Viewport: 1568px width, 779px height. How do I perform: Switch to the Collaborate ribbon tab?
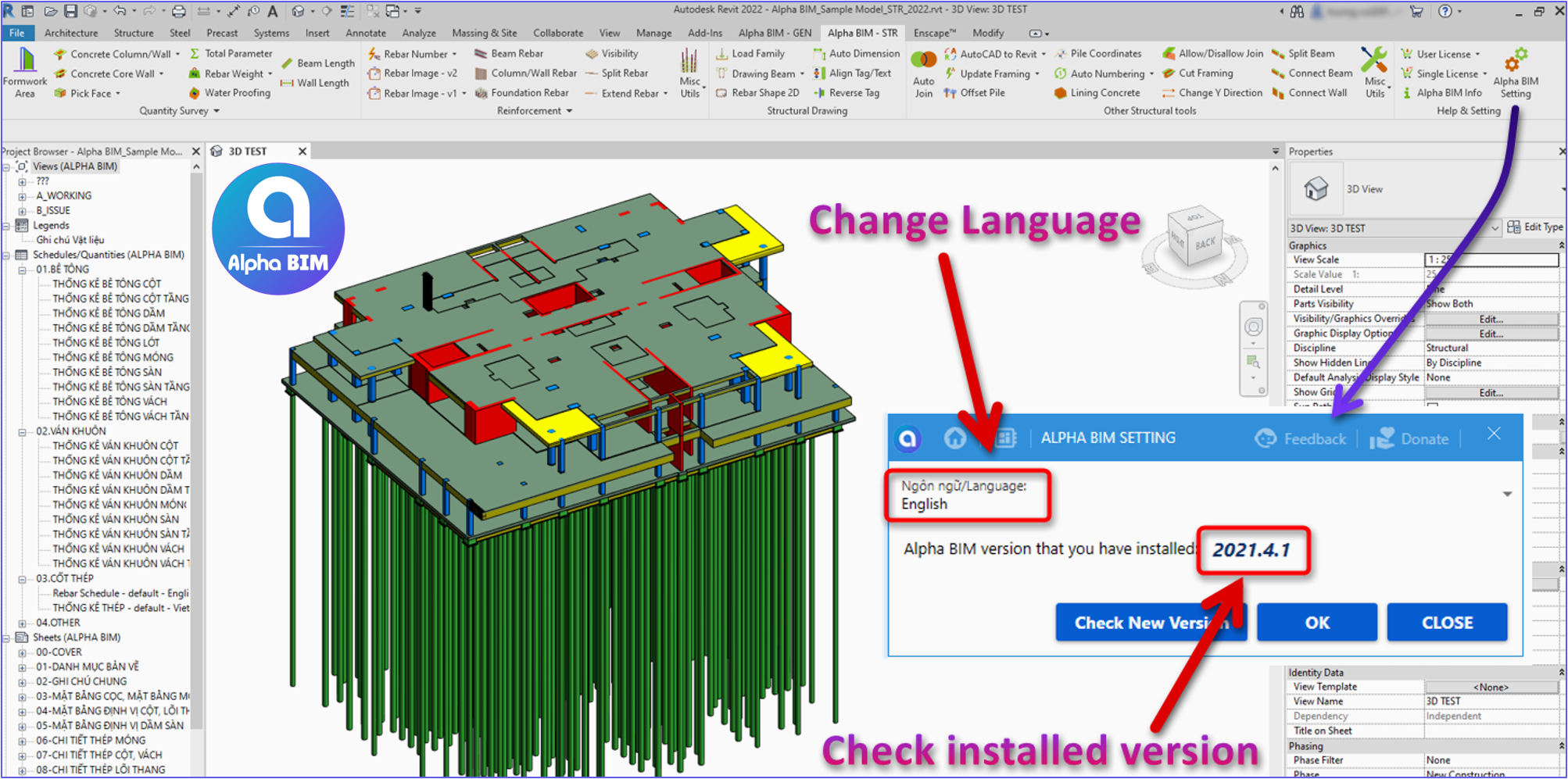click(x=558, y=33)
